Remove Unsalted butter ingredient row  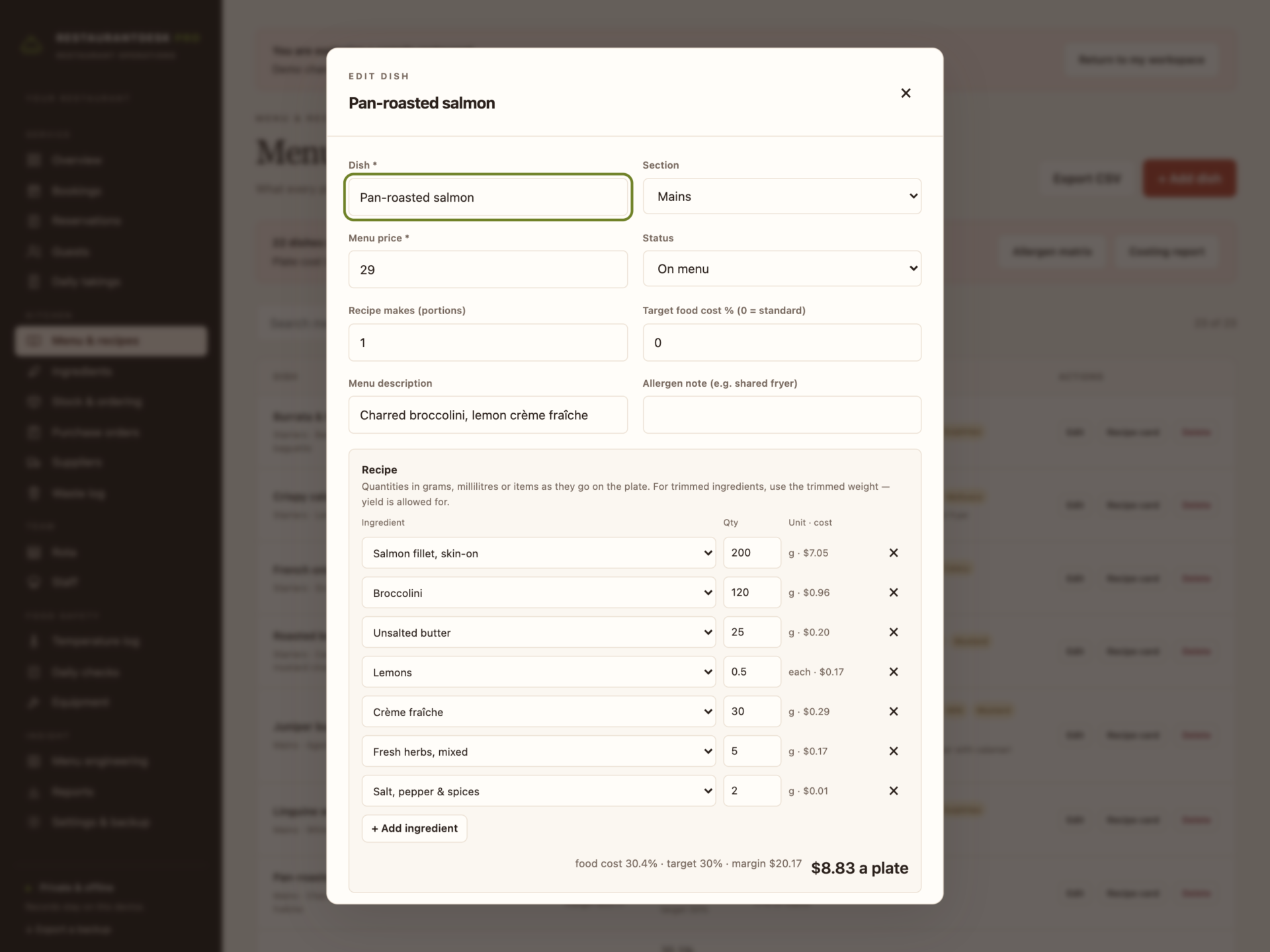(x=893, y=632)
